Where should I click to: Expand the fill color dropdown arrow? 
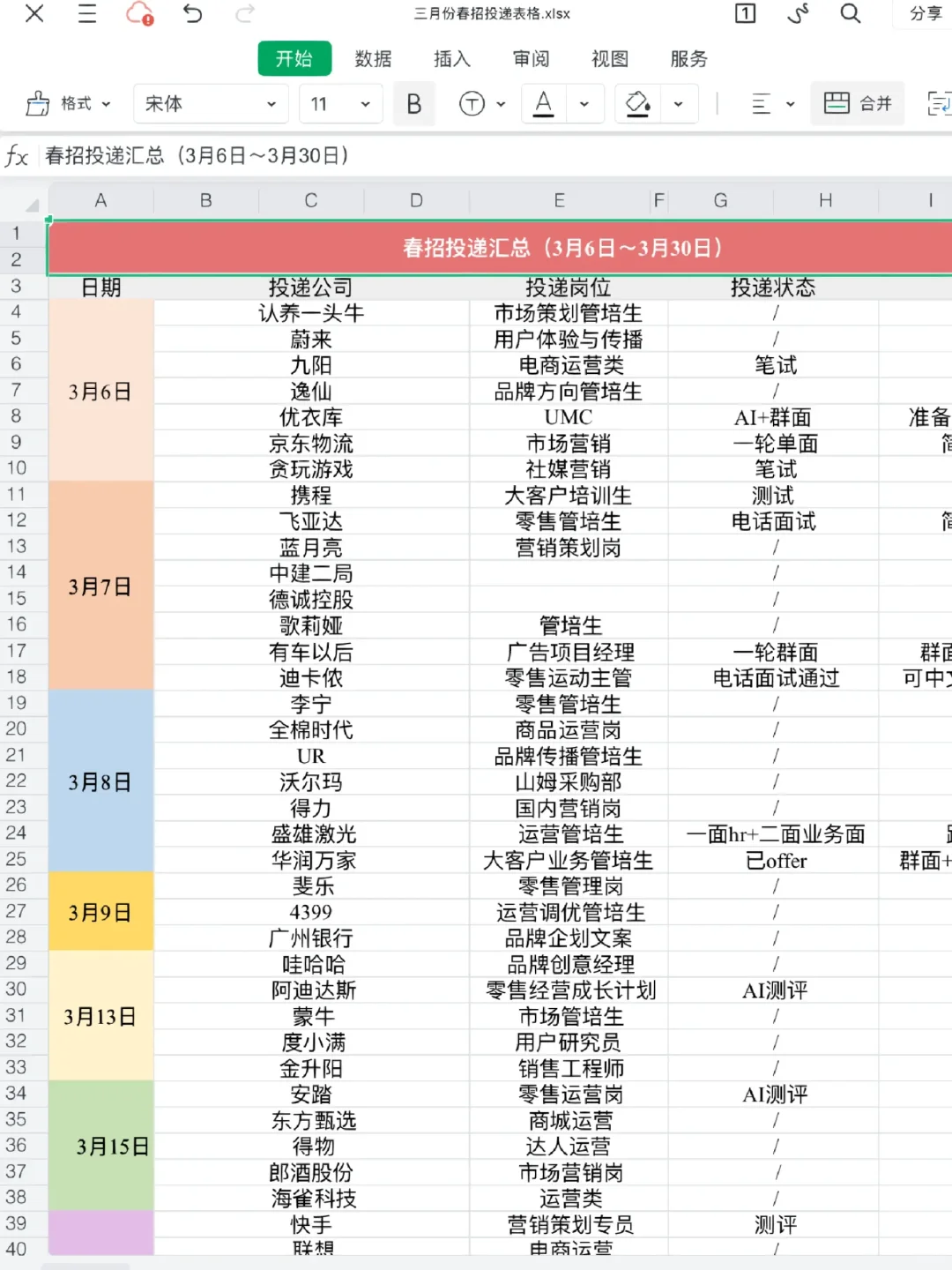[678, 104]
